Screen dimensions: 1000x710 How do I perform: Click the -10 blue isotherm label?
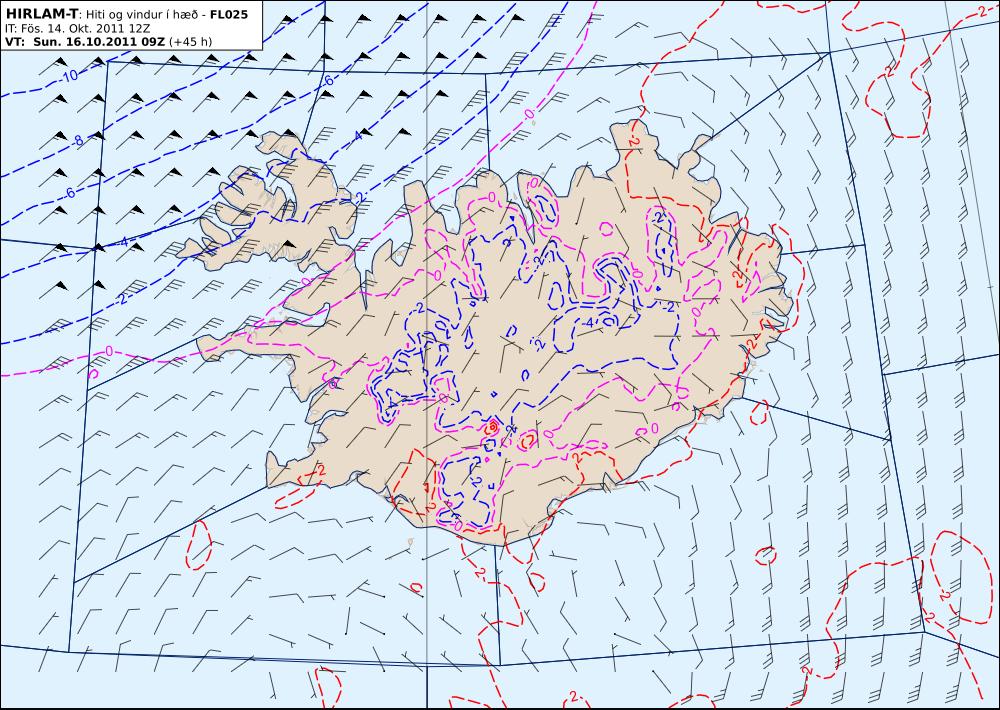click(x=70, y=75)
